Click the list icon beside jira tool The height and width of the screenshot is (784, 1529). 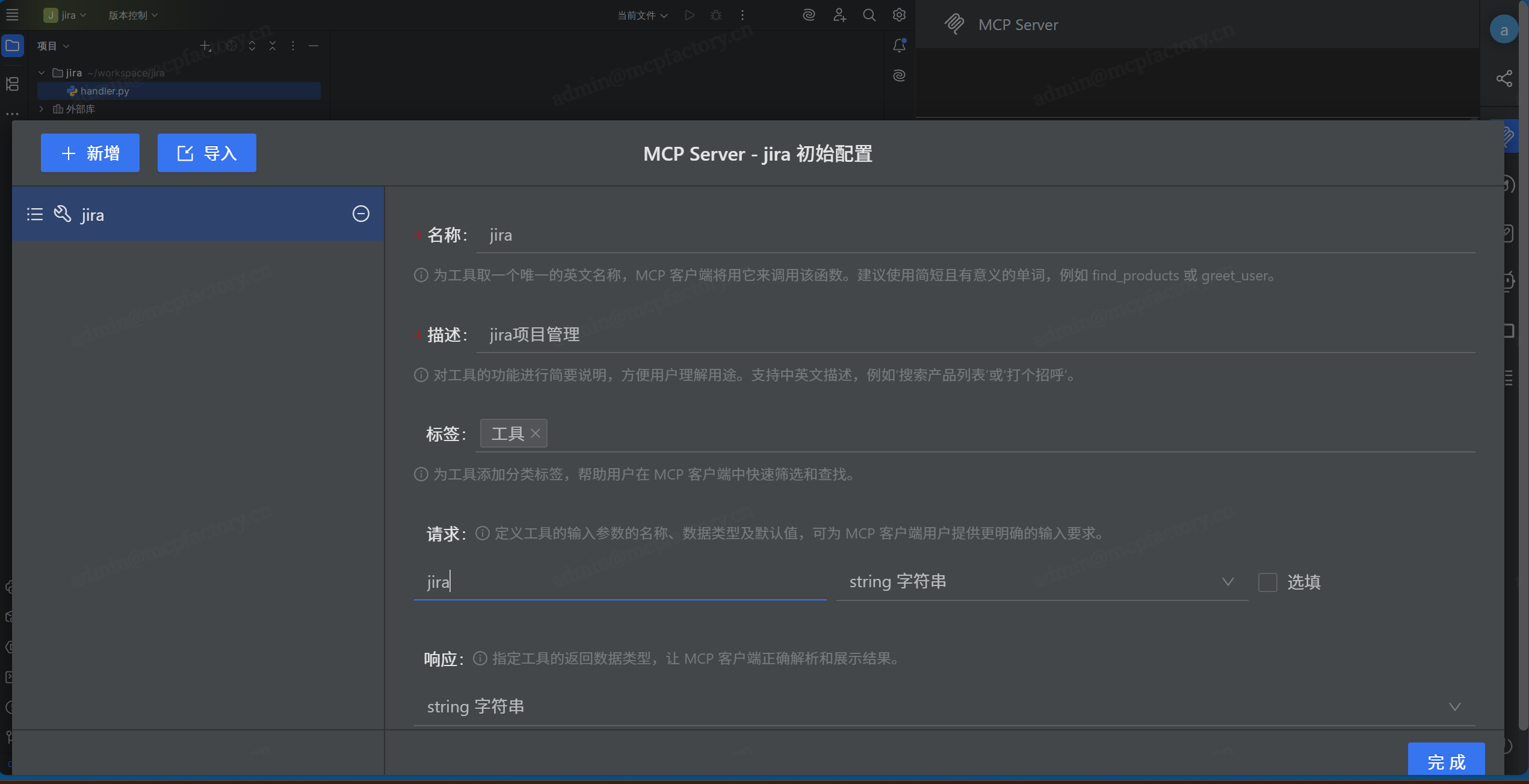[x=35, y=214]
